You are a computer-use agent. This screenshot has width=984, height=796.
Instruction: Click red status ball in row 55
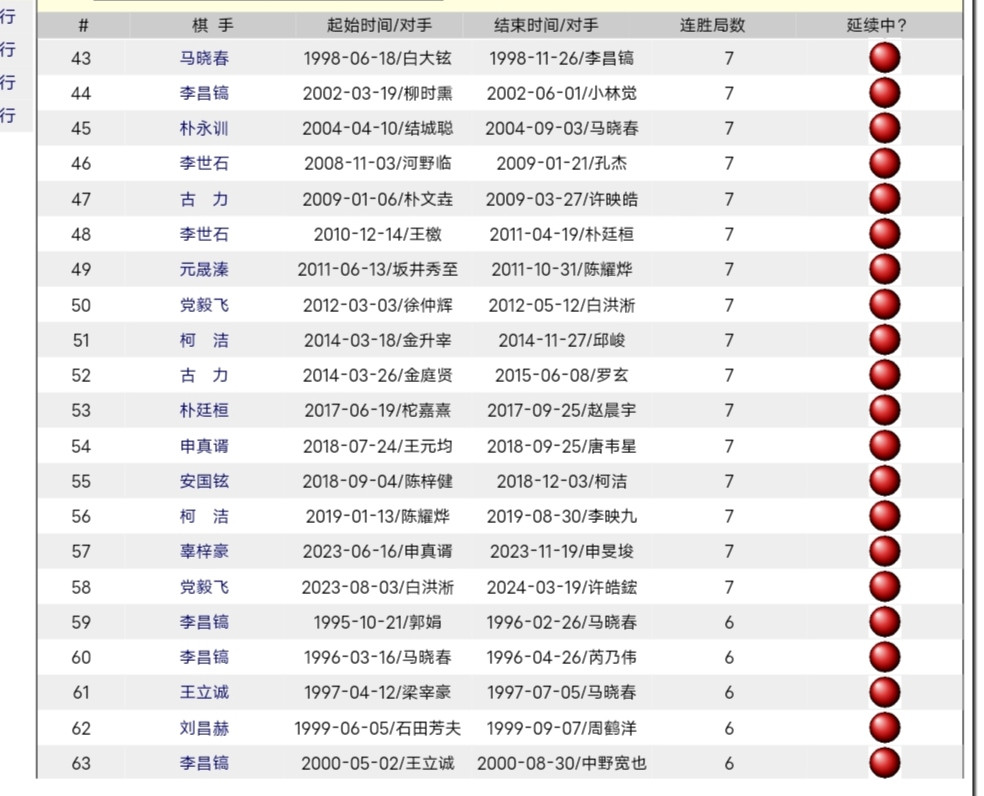pyautogui.click(x=885, y=481)
